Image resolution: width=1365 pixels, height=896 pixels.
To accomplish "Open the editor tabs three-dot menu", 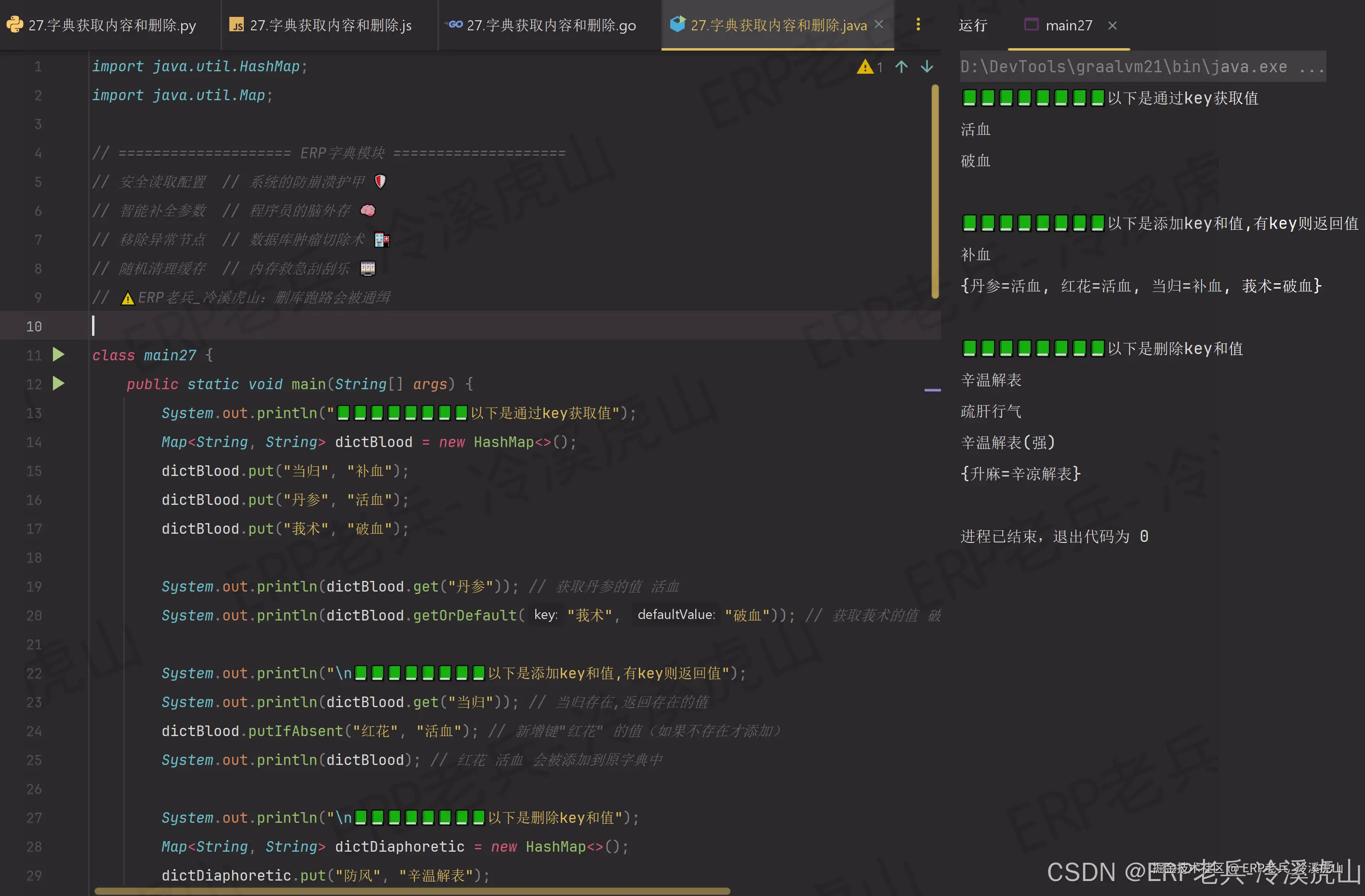I will point(918,25).
